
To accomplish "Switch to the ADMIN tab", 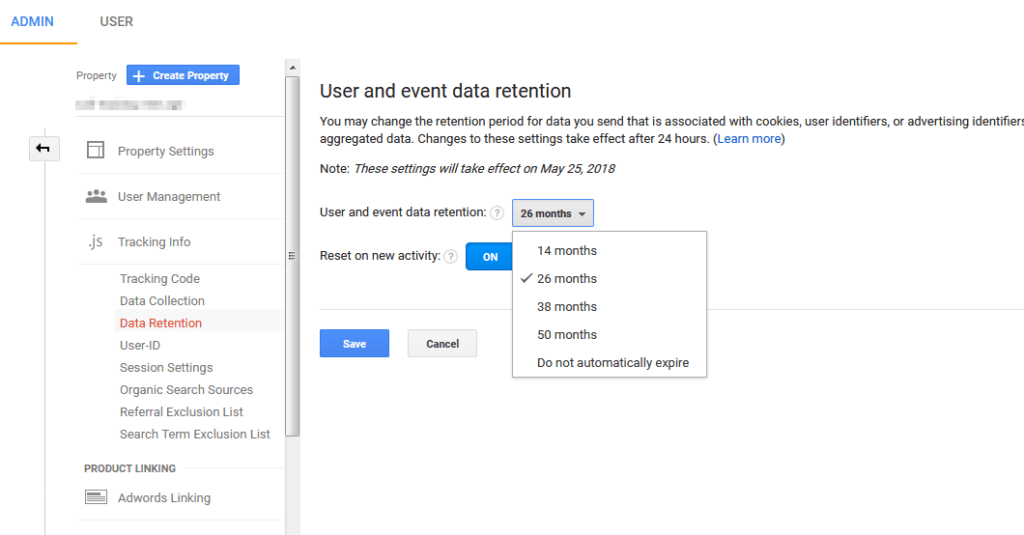I will pyautogui.click(x=32, y=22).
